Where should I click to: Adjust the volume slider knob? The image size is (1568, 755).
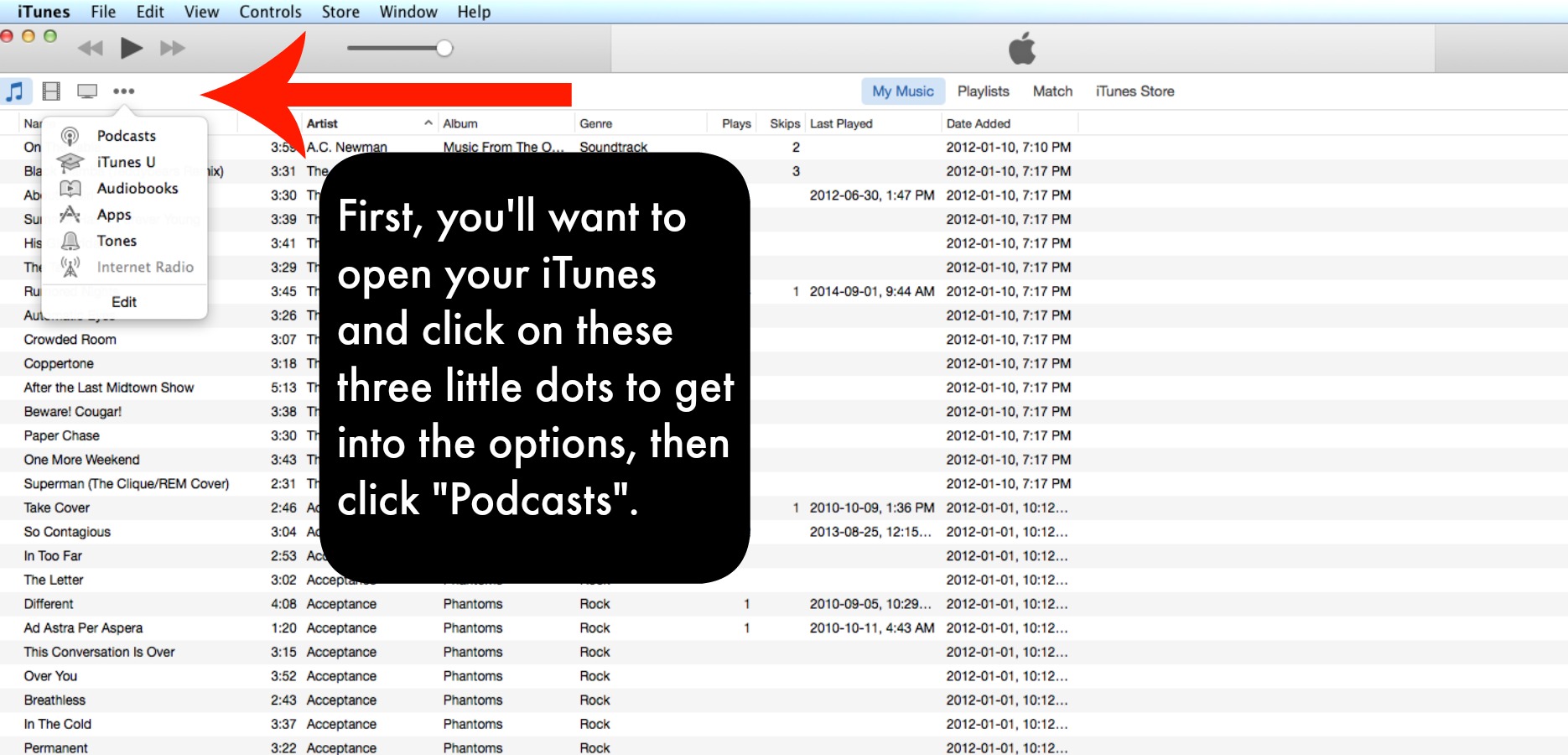point(444,48)
